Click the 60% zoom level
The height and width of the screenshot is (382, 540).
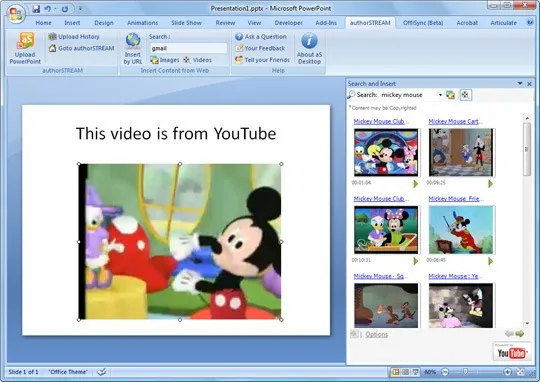pos(430,372)
